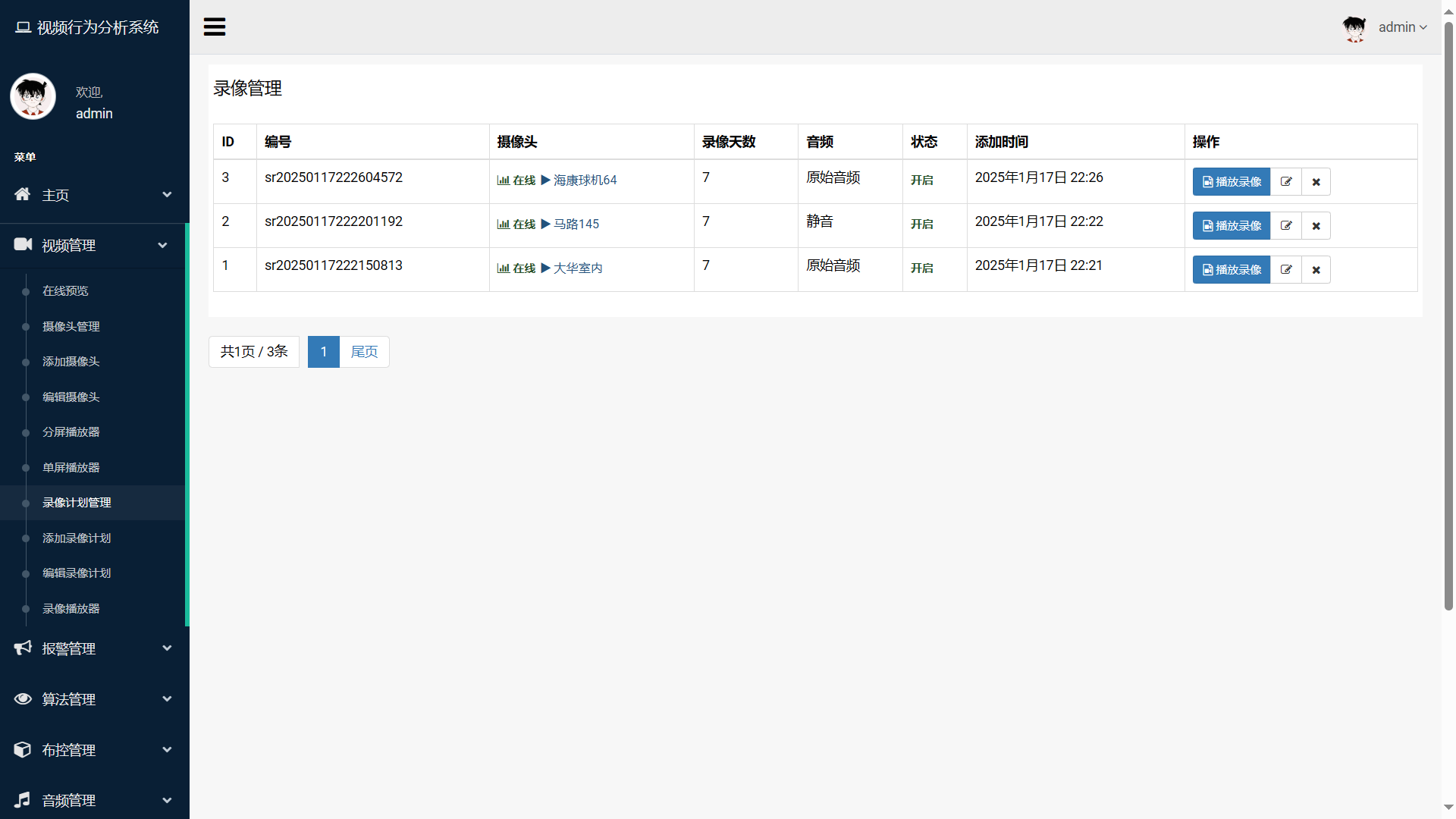This screenshot has width=1456, height=819.
Task: Click the sidebar profile avatar
Action: [x=33, y=96]
